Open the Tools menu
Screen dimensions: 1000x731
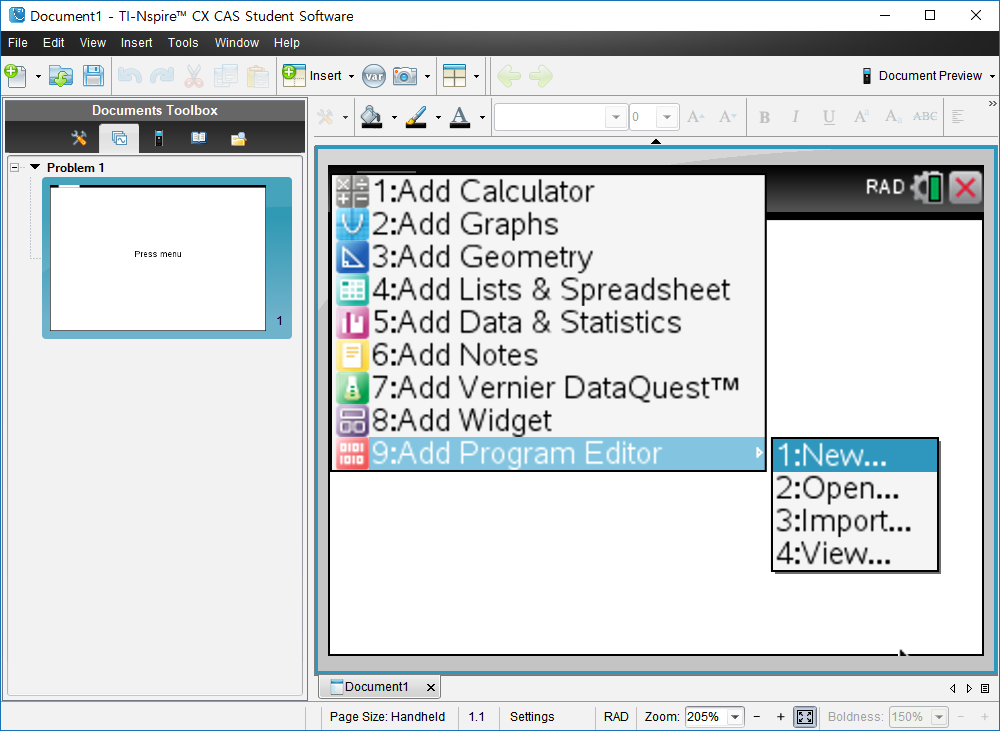click(183, 43)
